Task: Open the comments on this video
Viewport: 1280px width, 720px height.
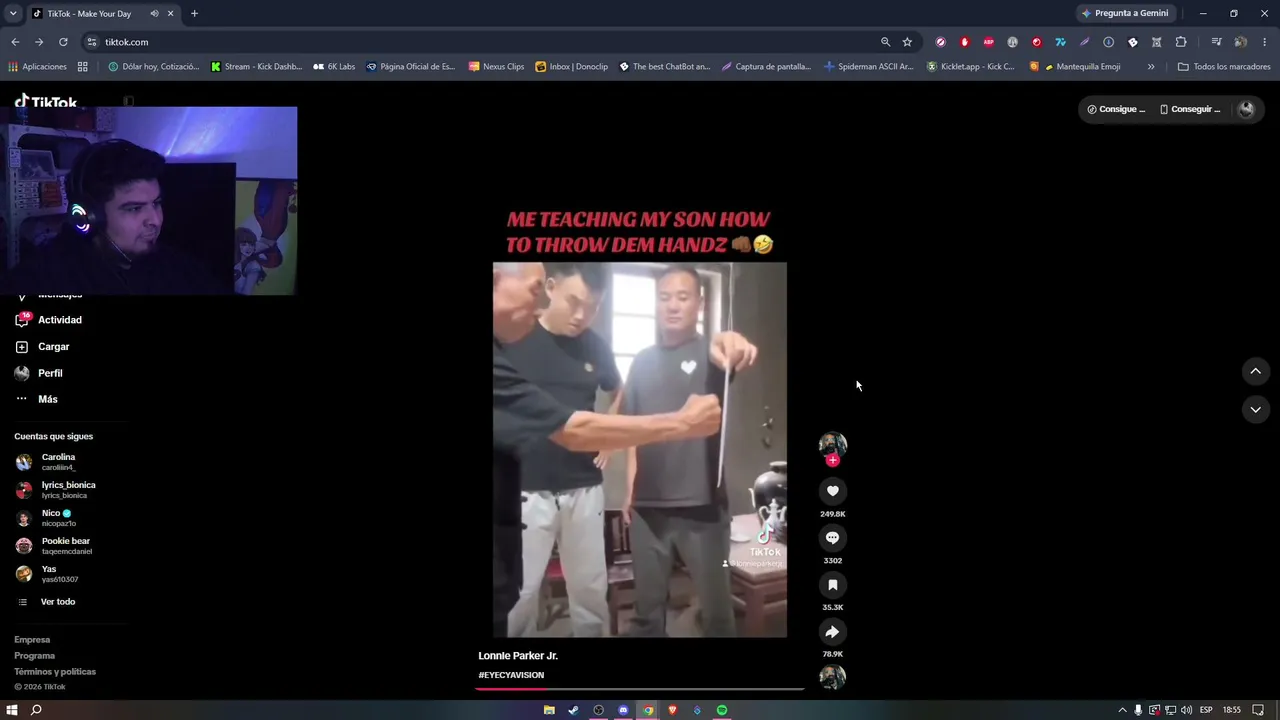Action: point(832,538)
